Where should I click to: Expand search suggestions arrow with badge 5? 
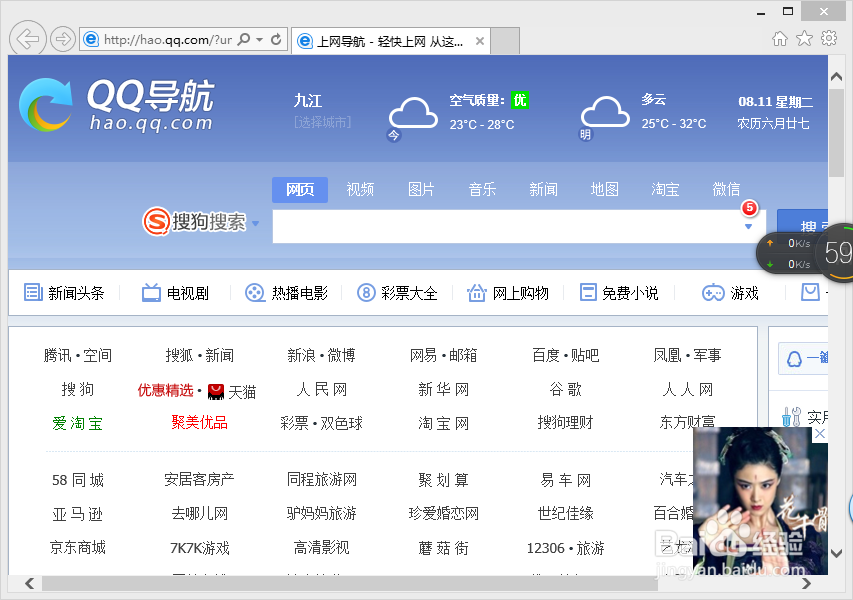pos(749,226)
